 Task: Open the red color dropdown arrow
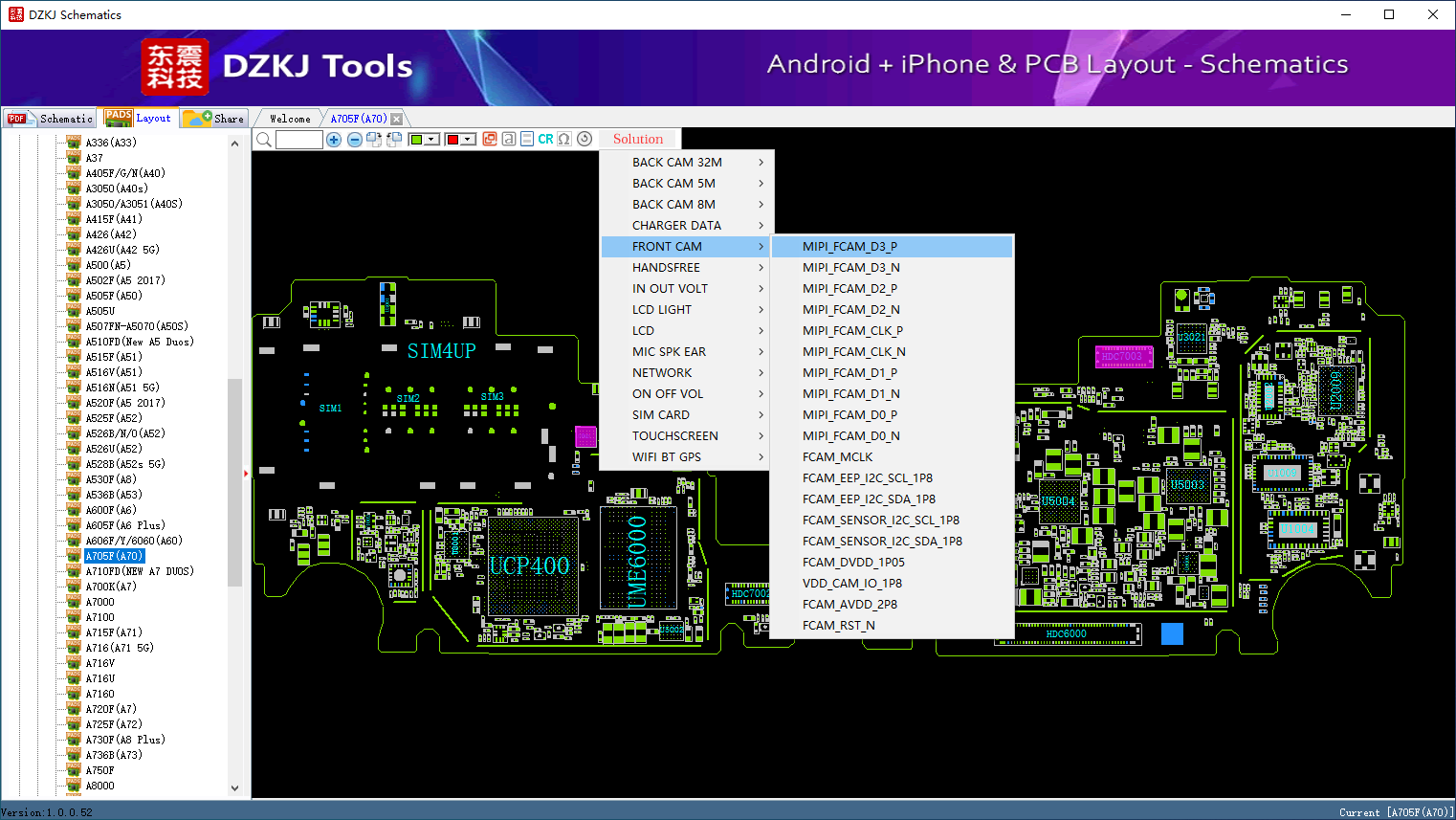click(x=468, y=140)
